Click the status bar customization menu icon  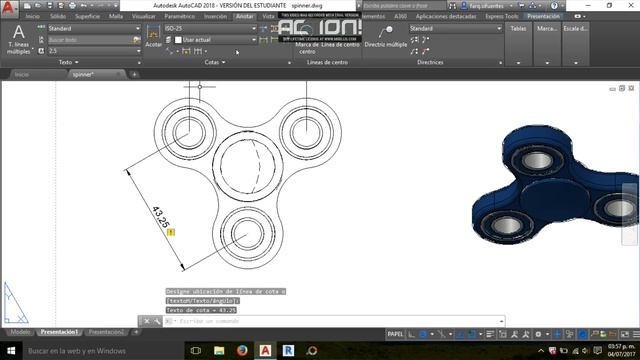click(636, 334)
